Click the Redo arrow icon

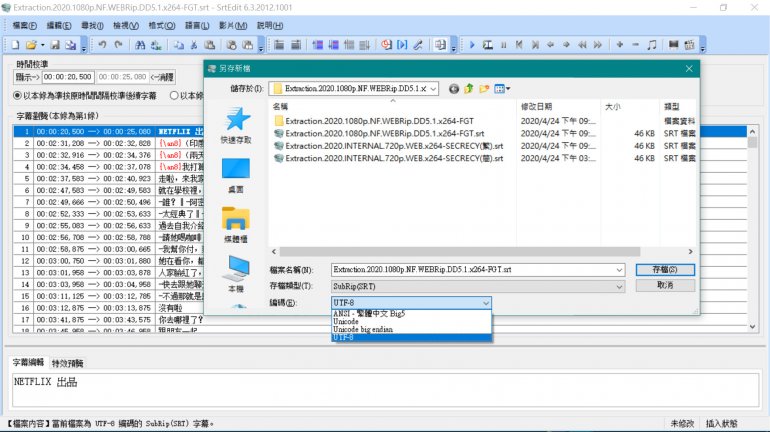[x=118, y=45]
